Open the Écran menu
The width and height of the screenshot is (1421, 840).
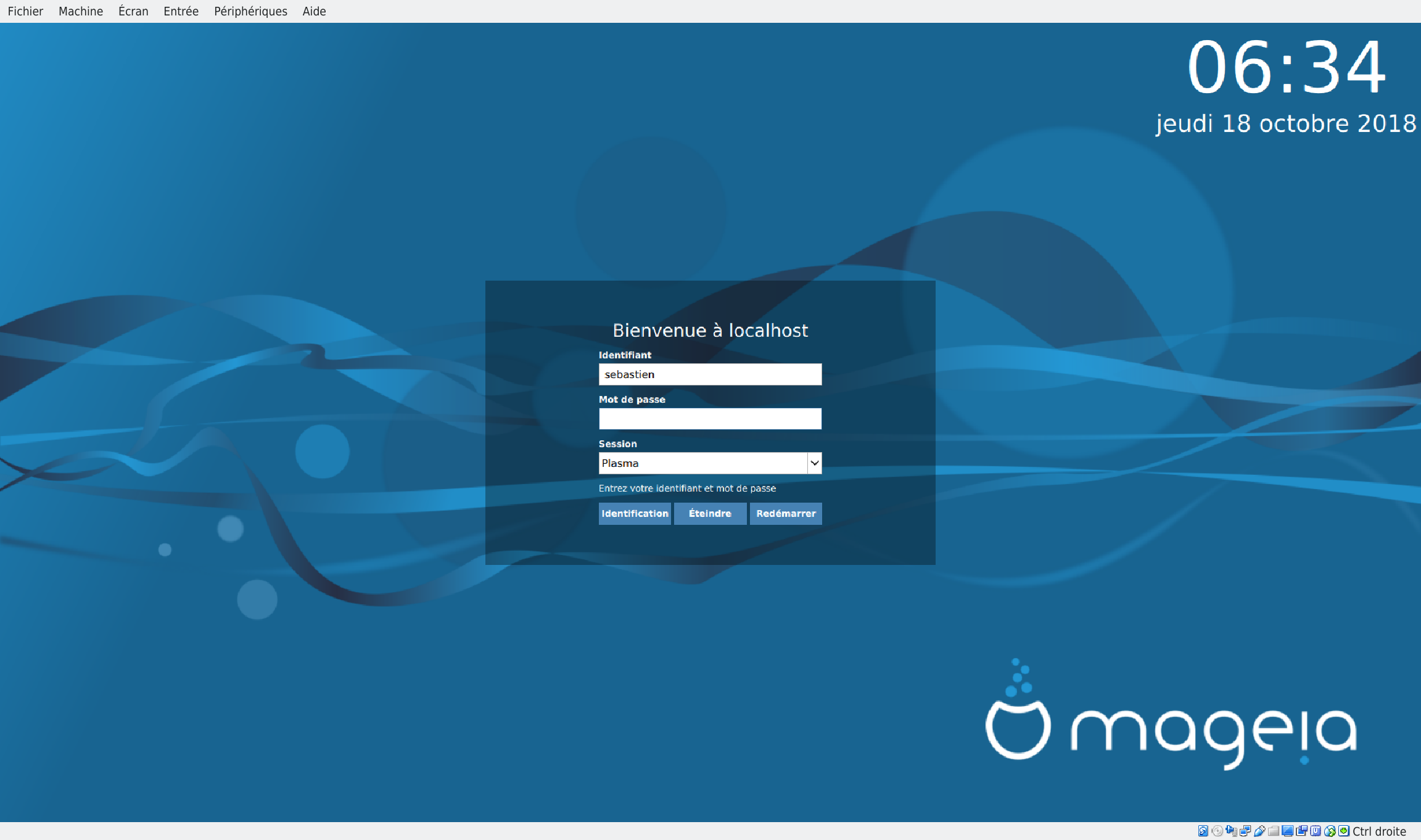point(133,11)
